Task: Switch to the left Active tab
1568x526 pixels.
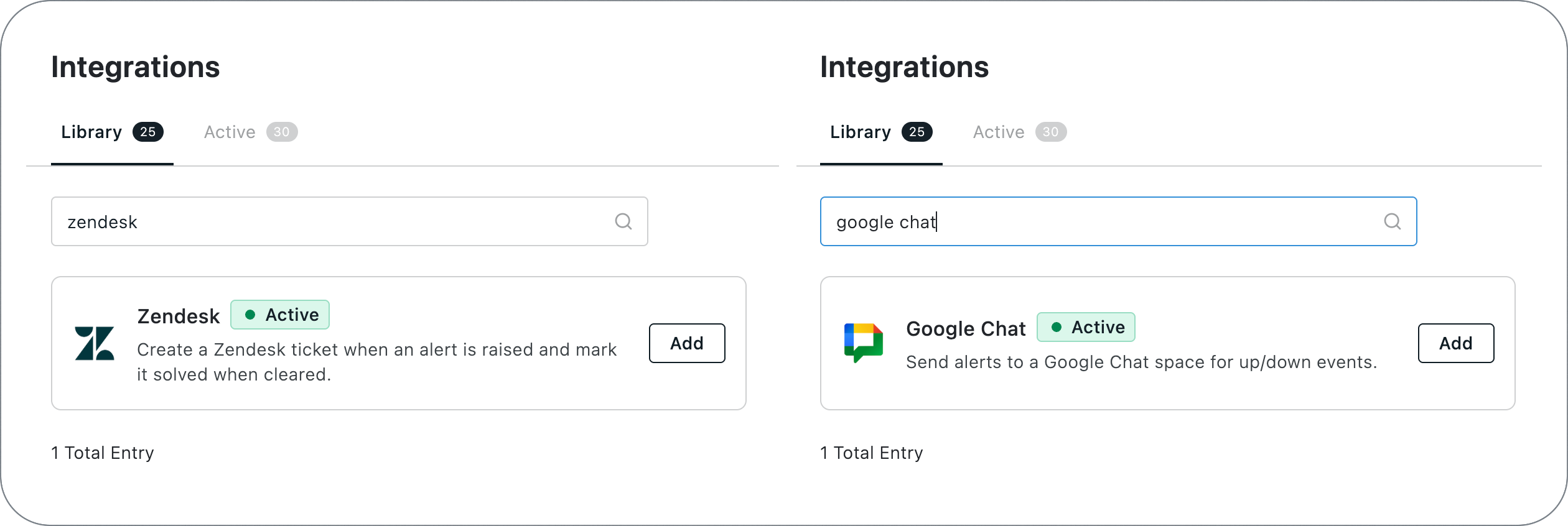Action: [251, 132]
